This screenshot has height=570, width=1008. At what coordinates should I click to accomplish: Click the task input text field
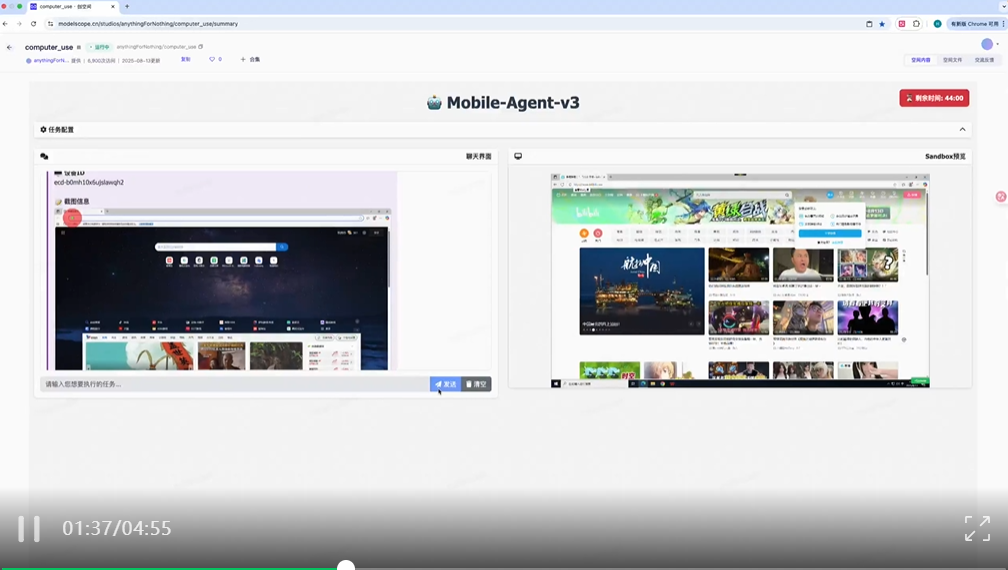(235, 384)
